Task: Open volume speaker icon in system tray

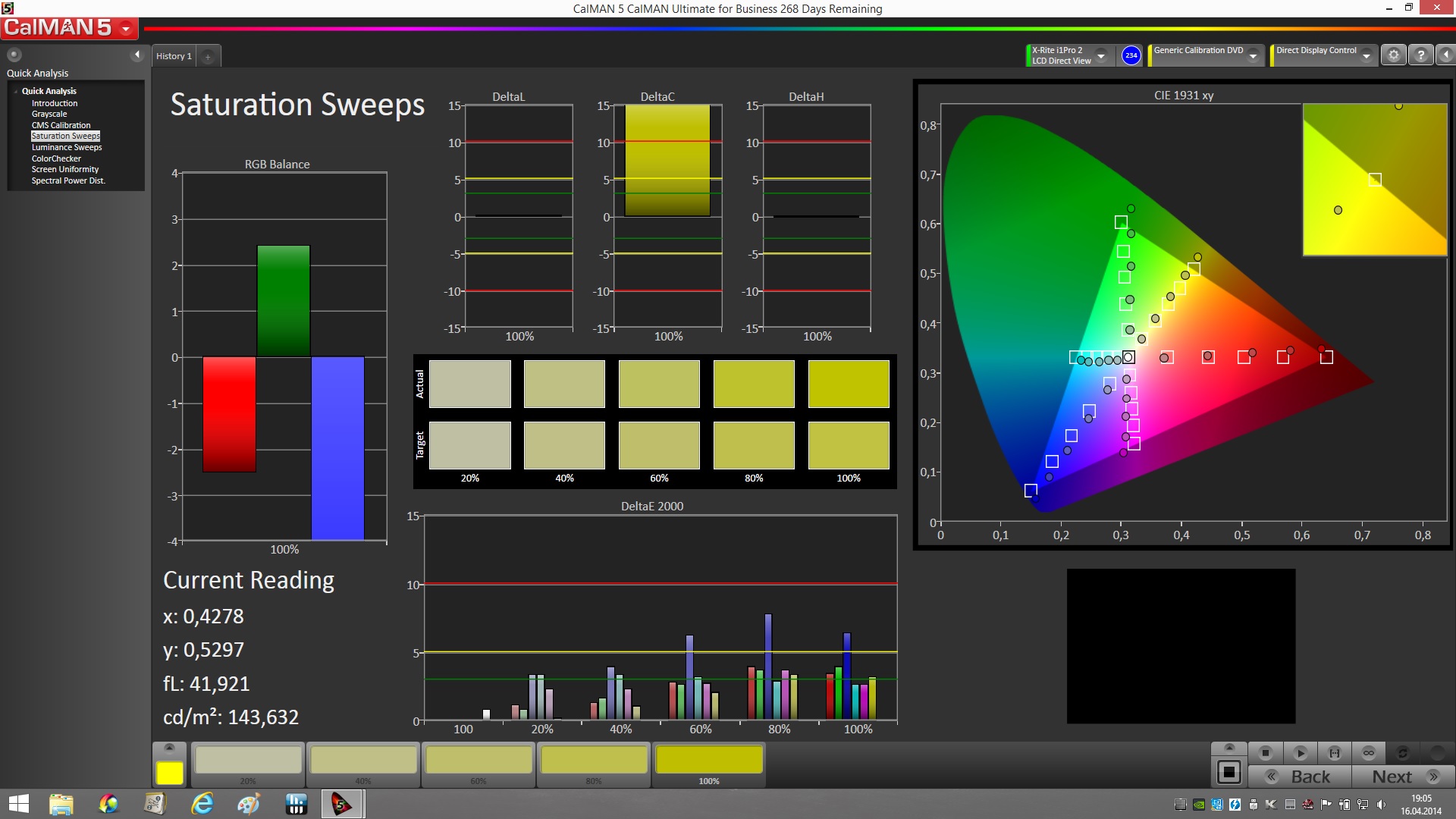Action: [1381, 805]
